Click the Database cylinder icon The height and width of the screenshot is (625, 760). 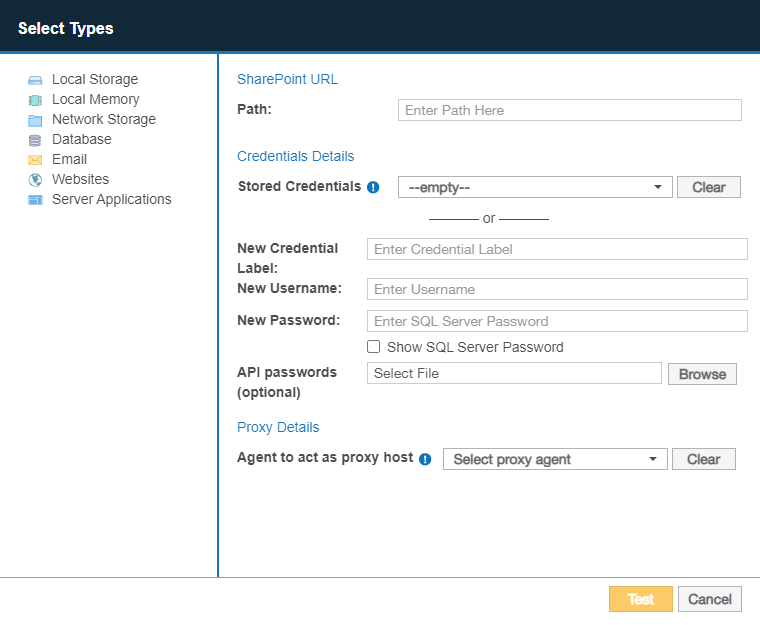(x=35, y=140)
